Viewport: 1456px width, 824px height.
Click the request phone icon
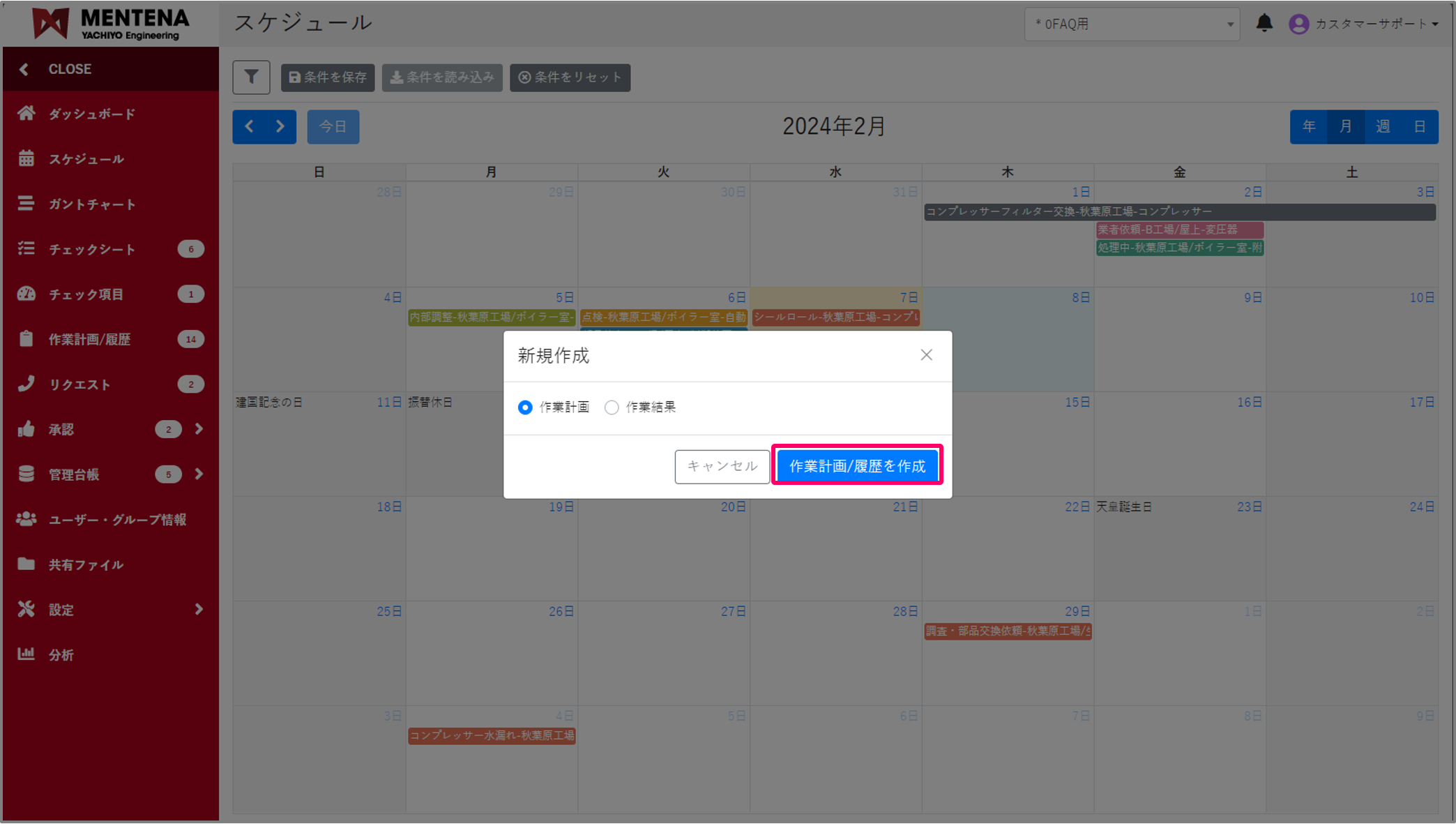click(x=26, y=384)
